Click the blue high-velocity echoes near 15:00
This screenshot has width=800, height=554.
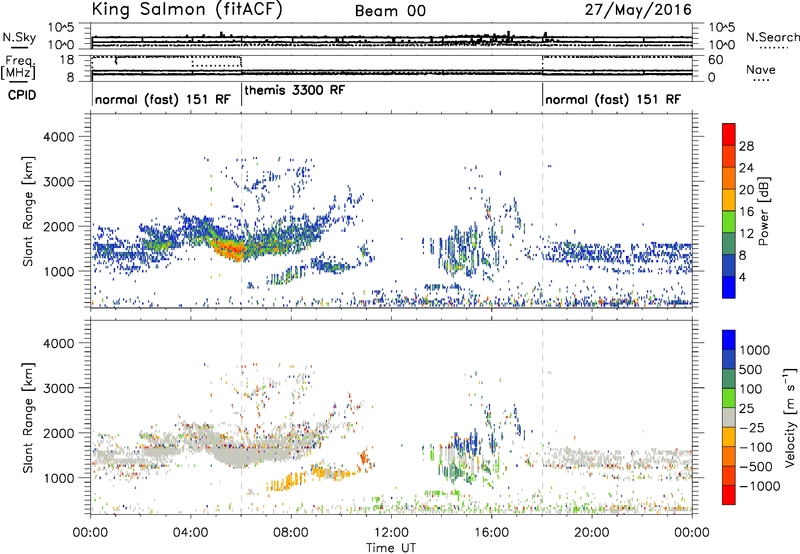pyautogui.click(x=465, y=442)
